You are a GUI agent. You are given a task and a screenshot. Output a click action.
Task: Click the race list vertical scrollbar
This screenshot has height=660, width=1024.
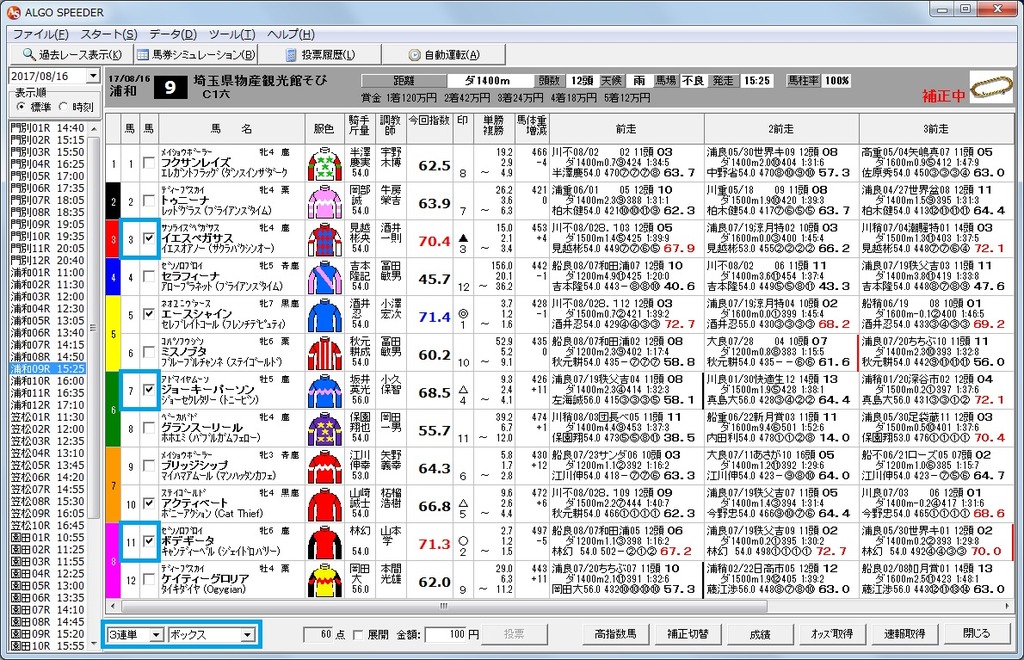click(93, 386)
